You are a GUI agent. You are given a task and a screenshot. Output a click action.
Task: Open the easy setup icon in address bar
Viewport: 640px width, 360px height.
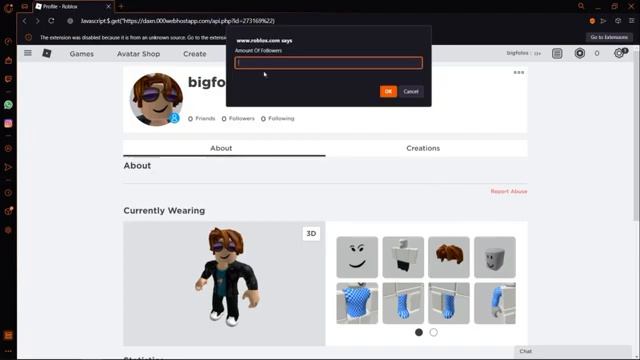click(x=631, y=21)
